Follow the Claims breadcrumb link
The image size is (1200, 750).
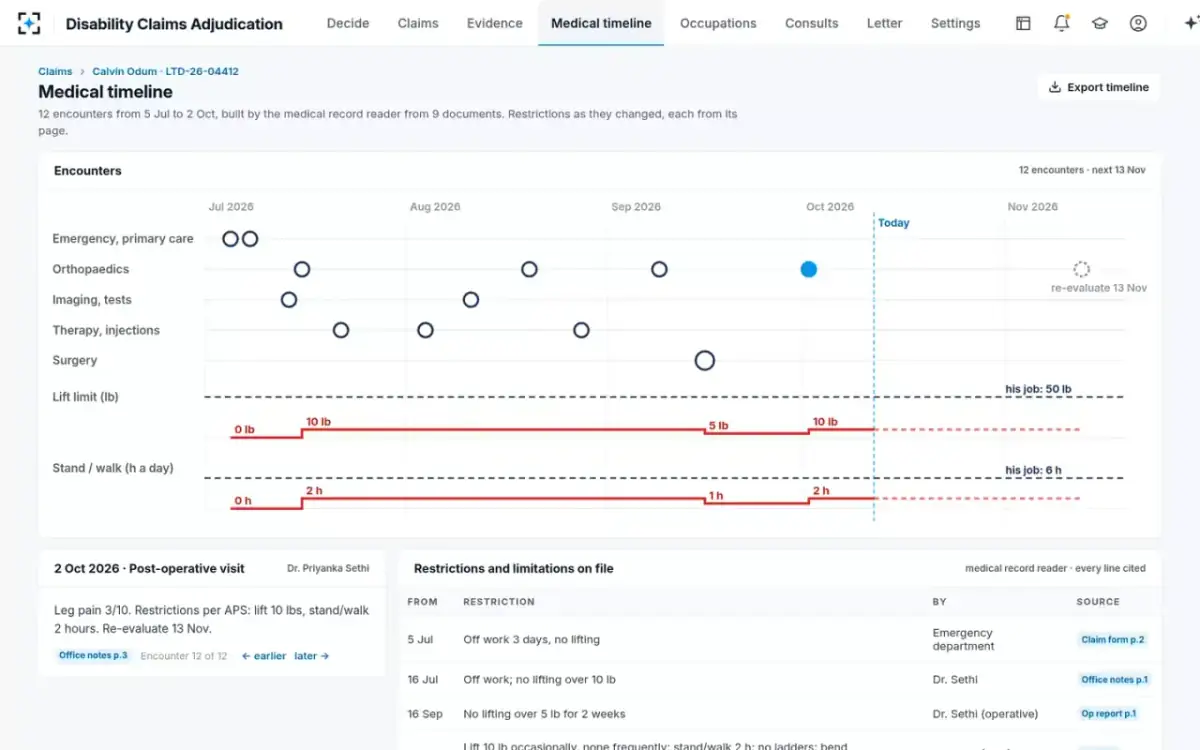[x=55, y=72]
